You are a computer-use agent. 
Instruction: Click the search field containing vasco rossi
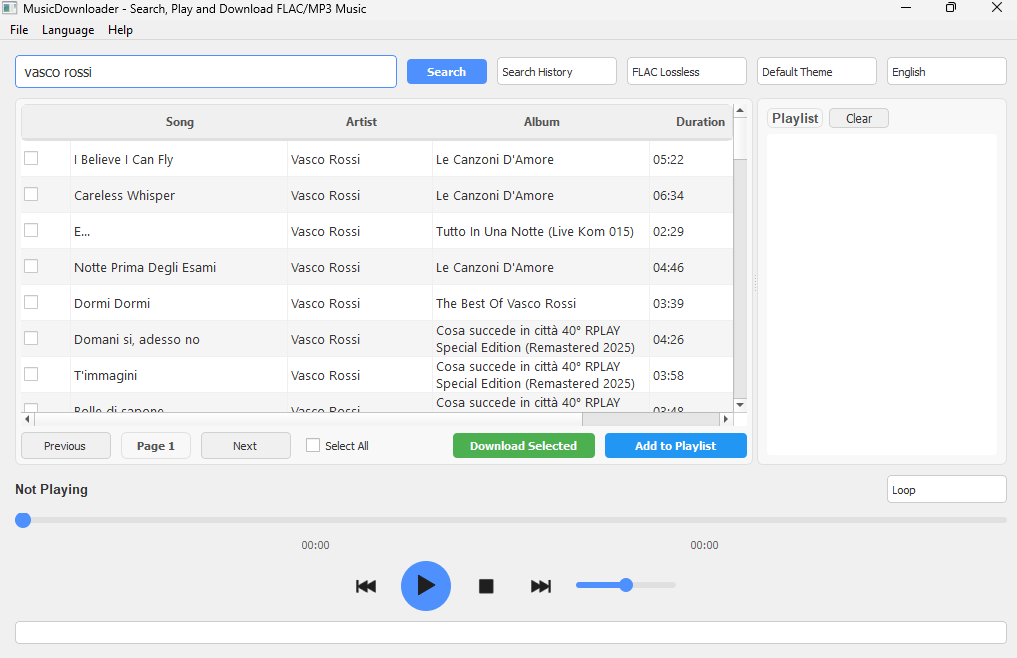[x=206, y=71]
